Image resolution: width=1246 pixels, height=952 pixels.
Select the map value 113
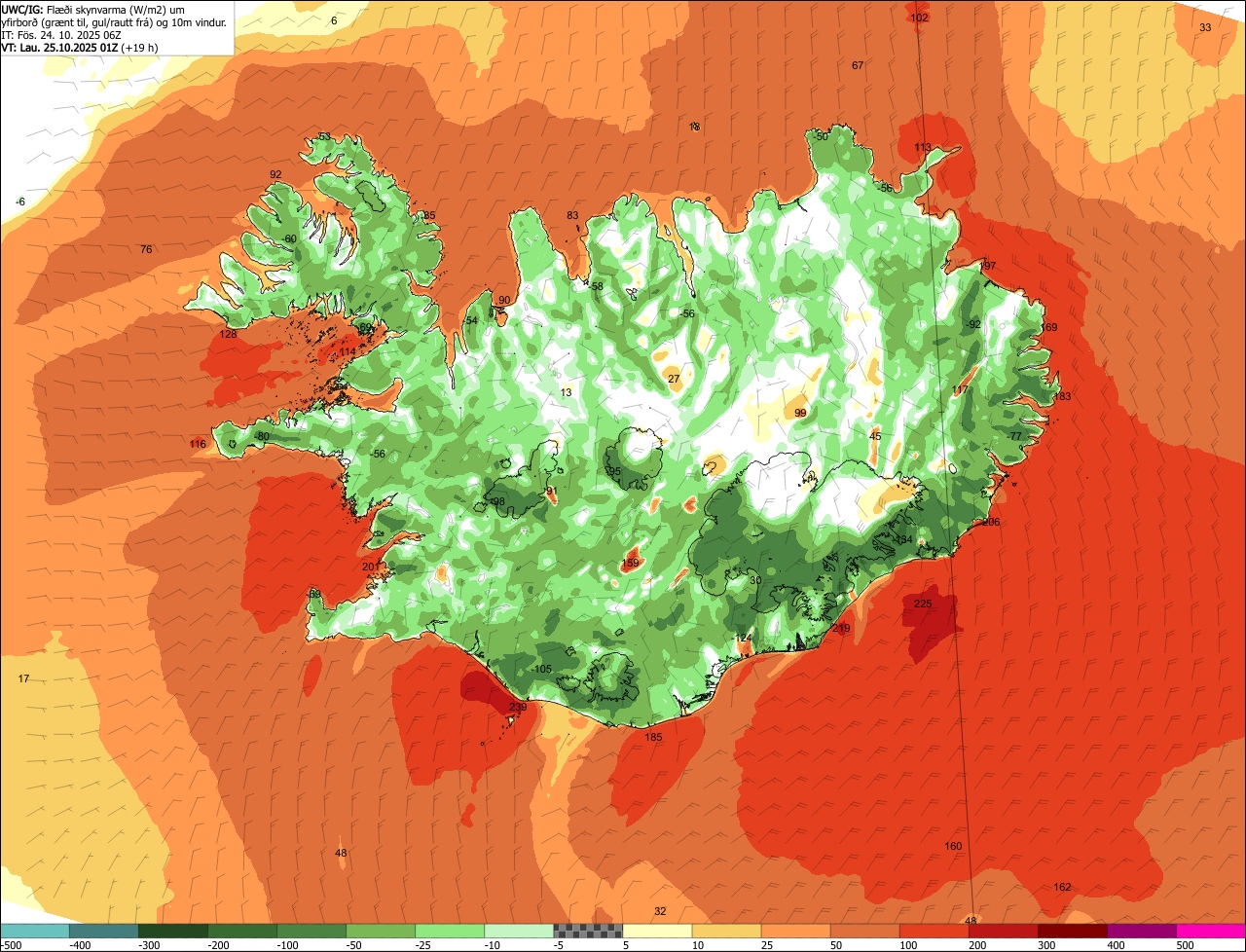click(923, 147)
